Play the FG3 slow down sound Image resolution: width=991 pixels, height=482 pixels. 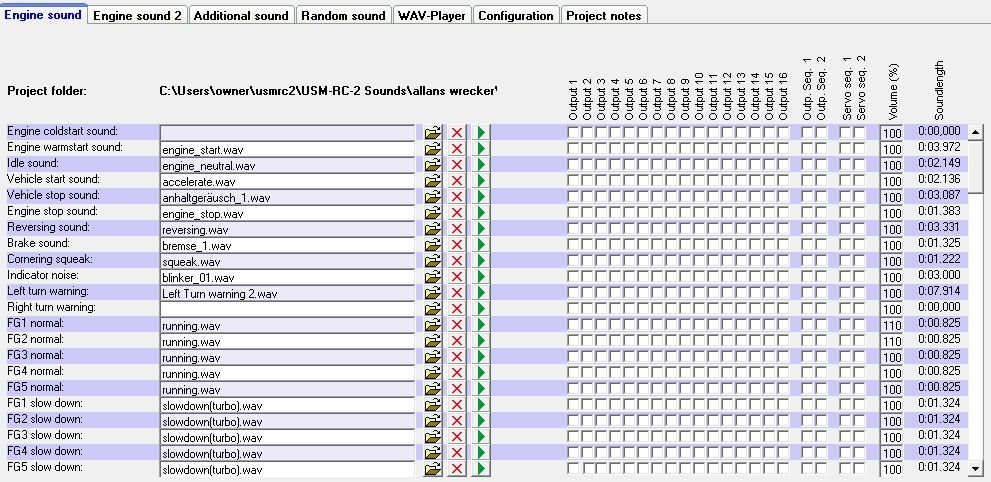click(481, 436)
